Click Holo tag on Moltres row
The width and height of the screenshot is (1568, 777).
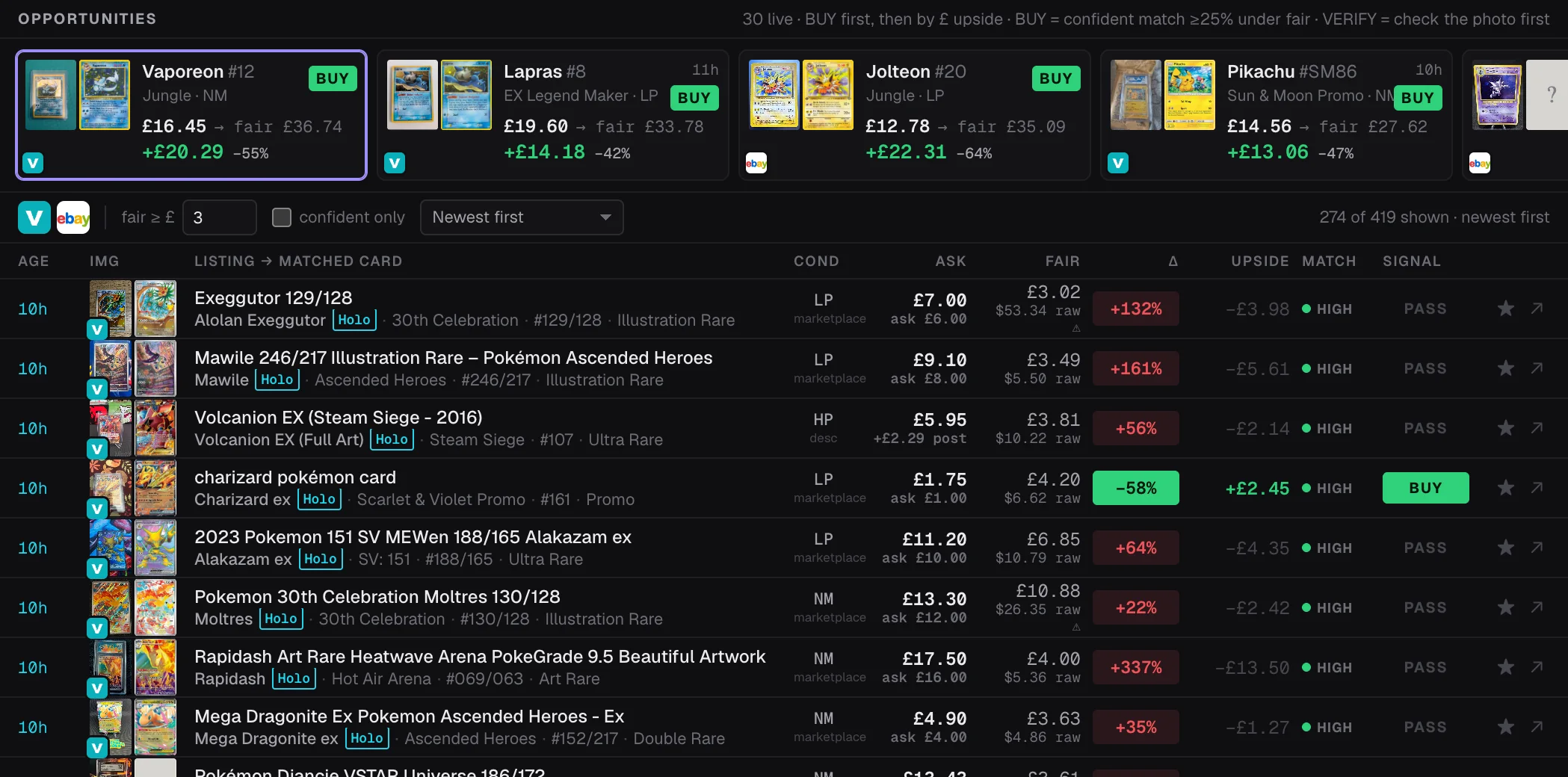click(x=281, y=619)
